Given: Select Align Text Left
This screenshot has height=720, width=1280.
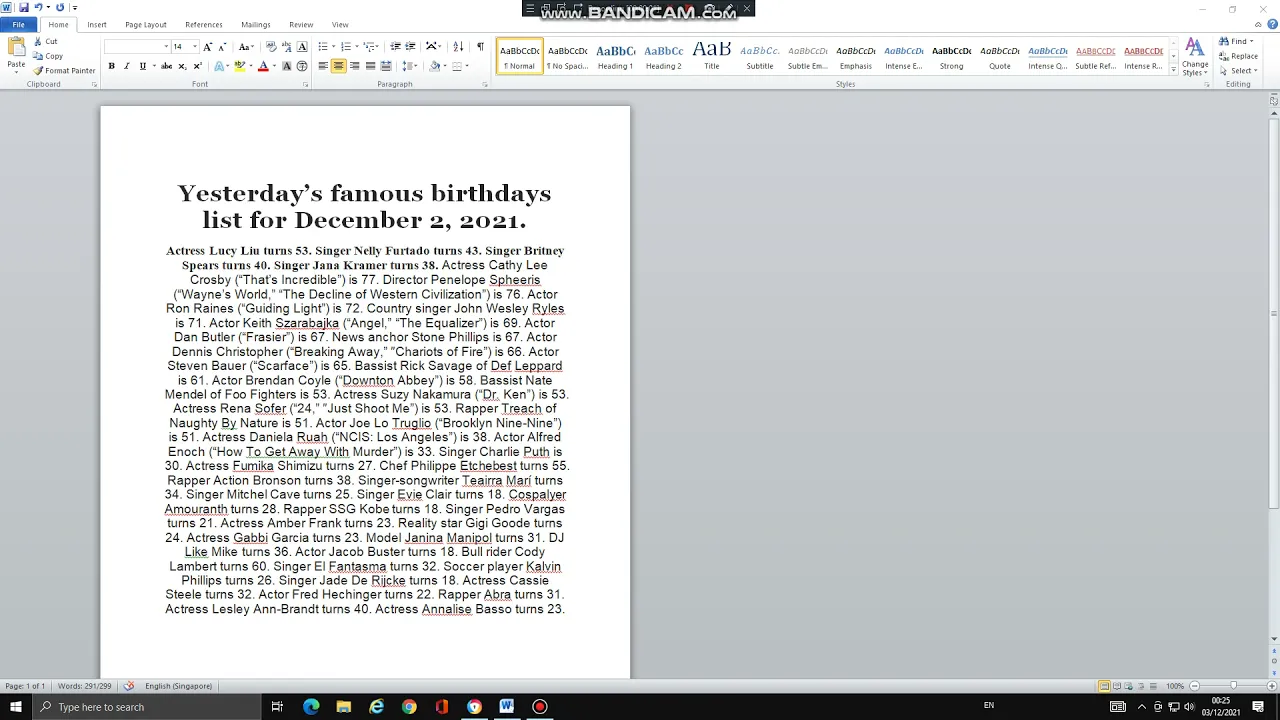Looking at the screenshot, I should 323,66.
